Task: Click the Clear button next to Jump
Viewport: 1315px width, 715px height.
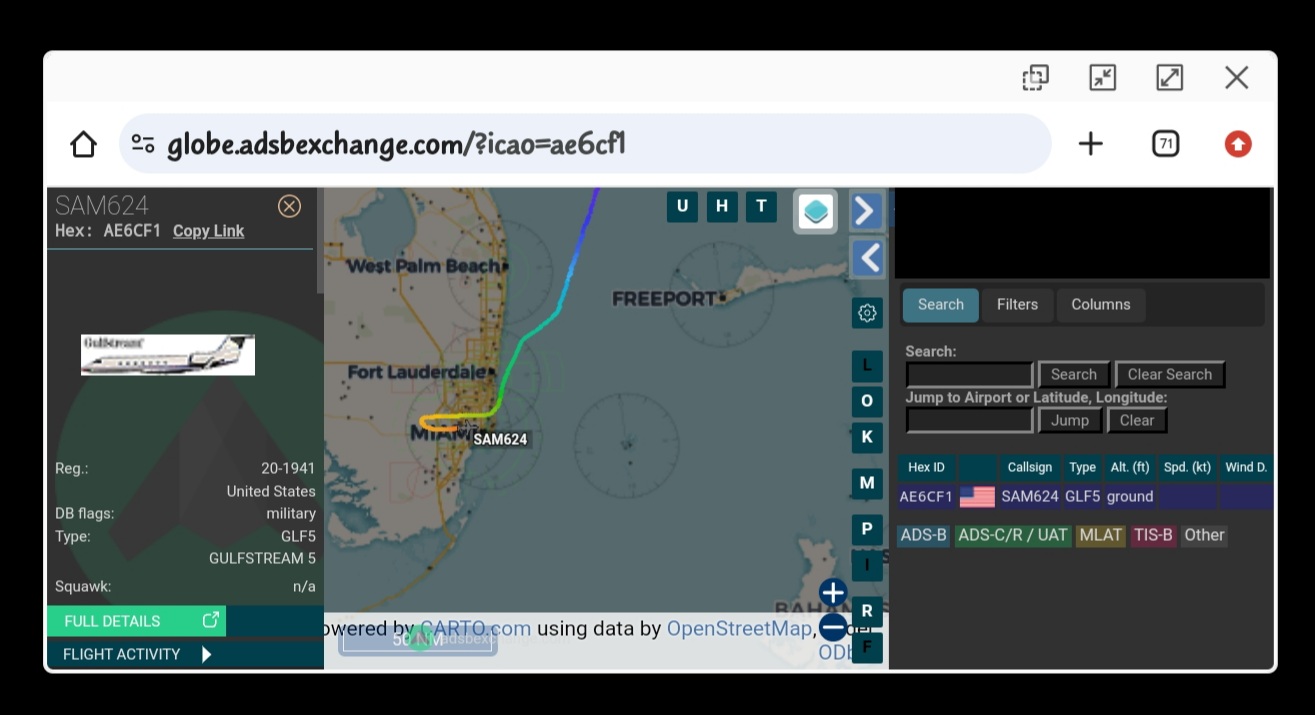Action: [1137, 421]
